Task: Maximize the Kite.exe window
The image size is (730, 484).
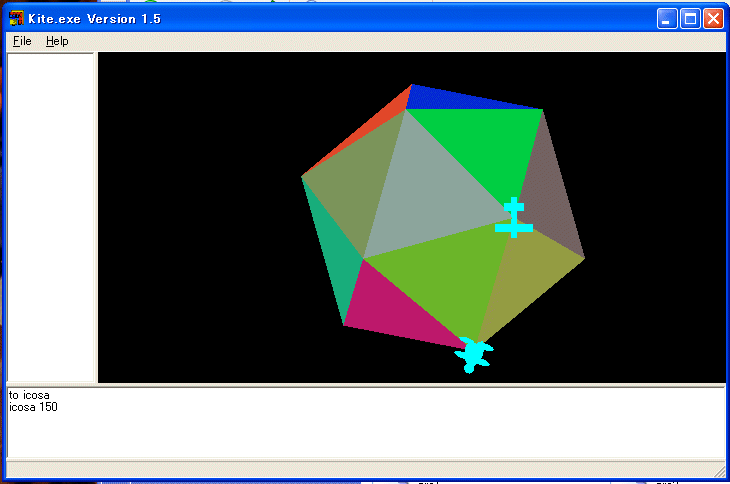Action: pos(690,19)
